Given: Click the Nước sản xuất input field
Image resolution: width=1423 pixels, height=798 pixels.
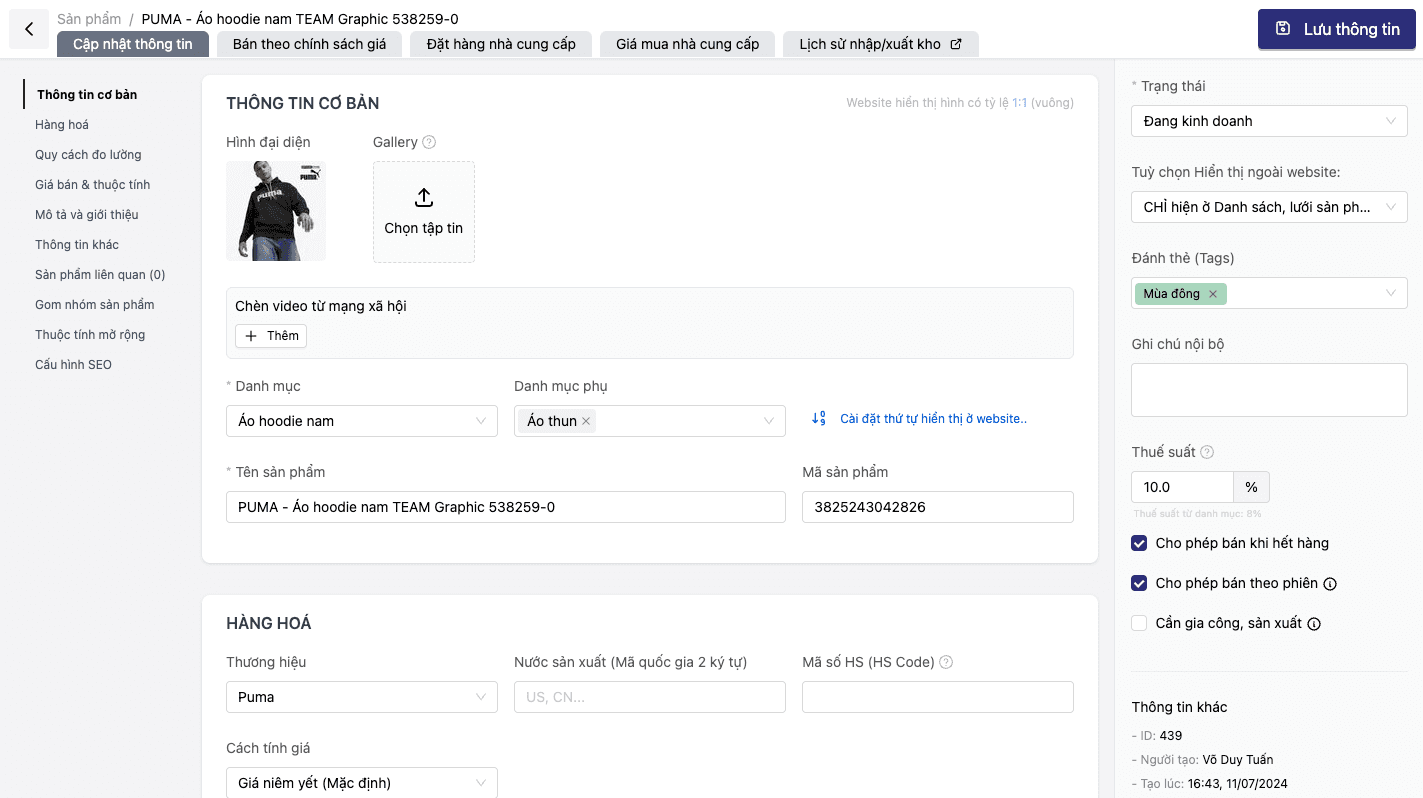Looking at the screenshot, I should 650,697.
